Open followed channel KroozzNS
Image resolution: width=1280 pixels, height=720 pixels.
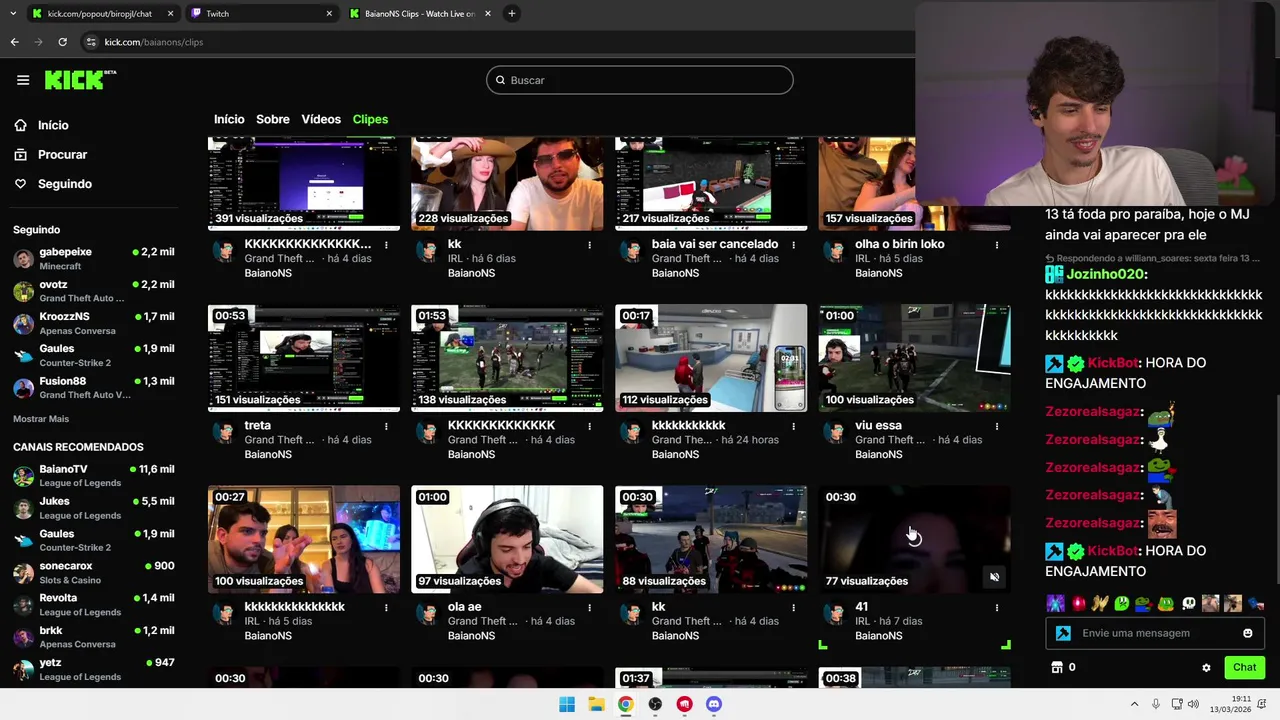coord(94,323)
